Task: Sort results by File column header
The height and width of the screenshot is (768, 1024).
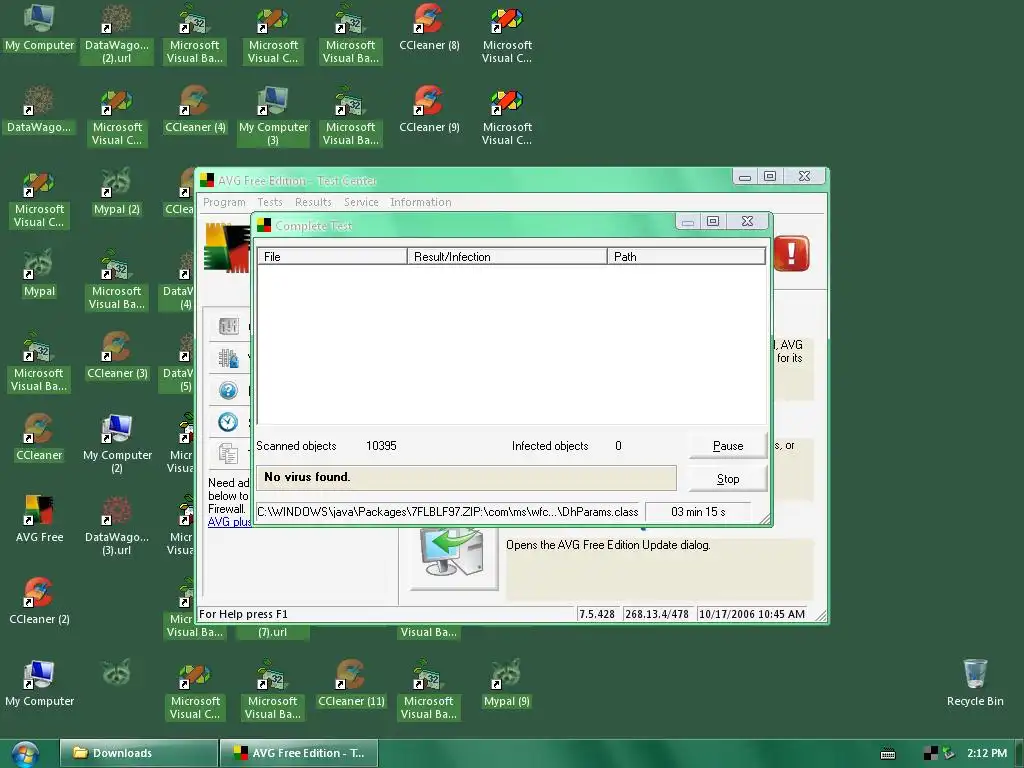Action: pos(332,257)
